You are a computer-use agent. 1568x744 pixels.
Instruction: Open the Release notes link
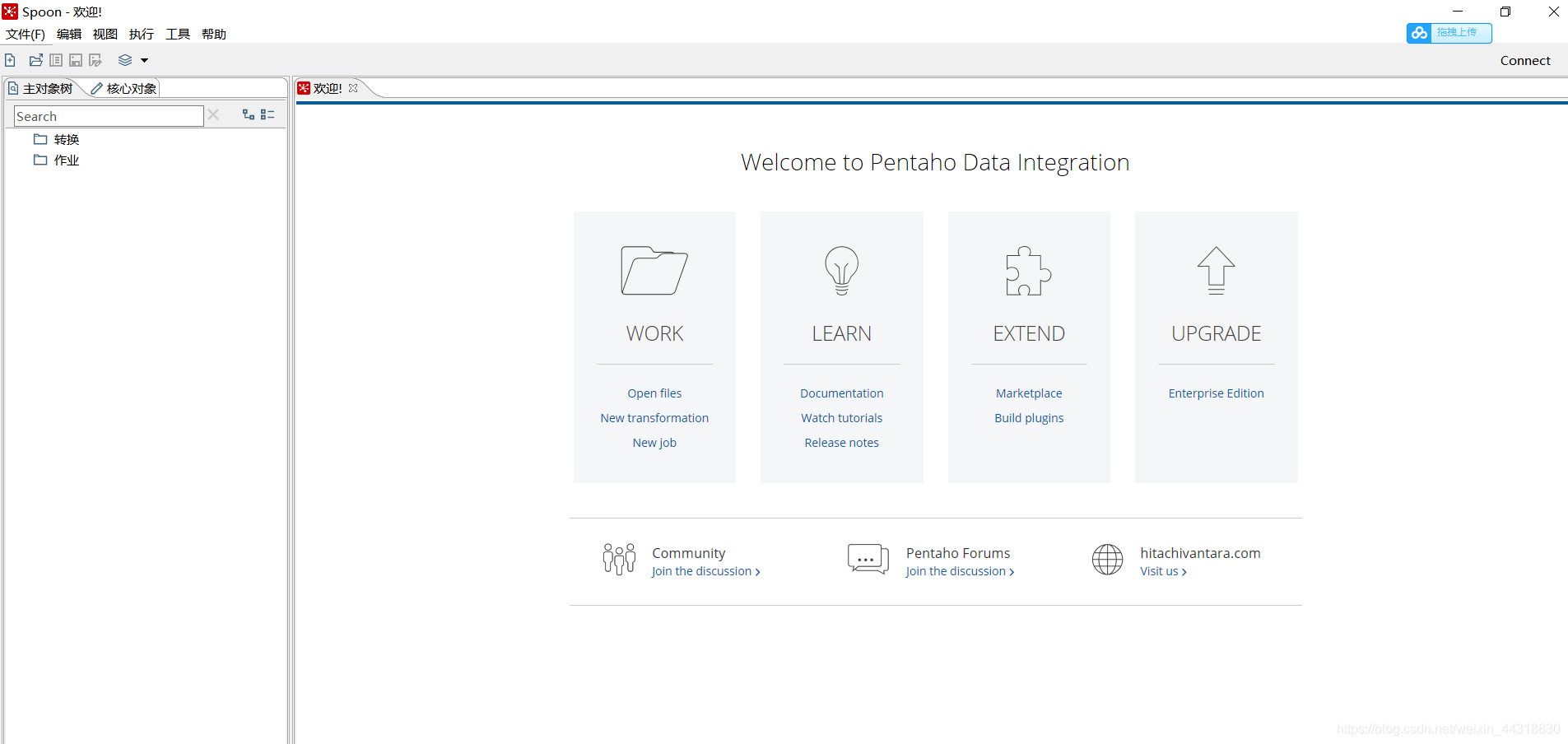[841, 443]
